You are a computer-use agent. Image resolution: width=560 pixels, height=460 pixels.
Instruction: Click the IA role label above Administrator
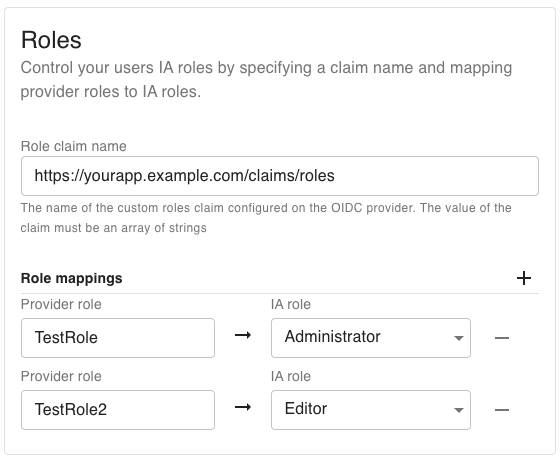[x=291, y=304]
